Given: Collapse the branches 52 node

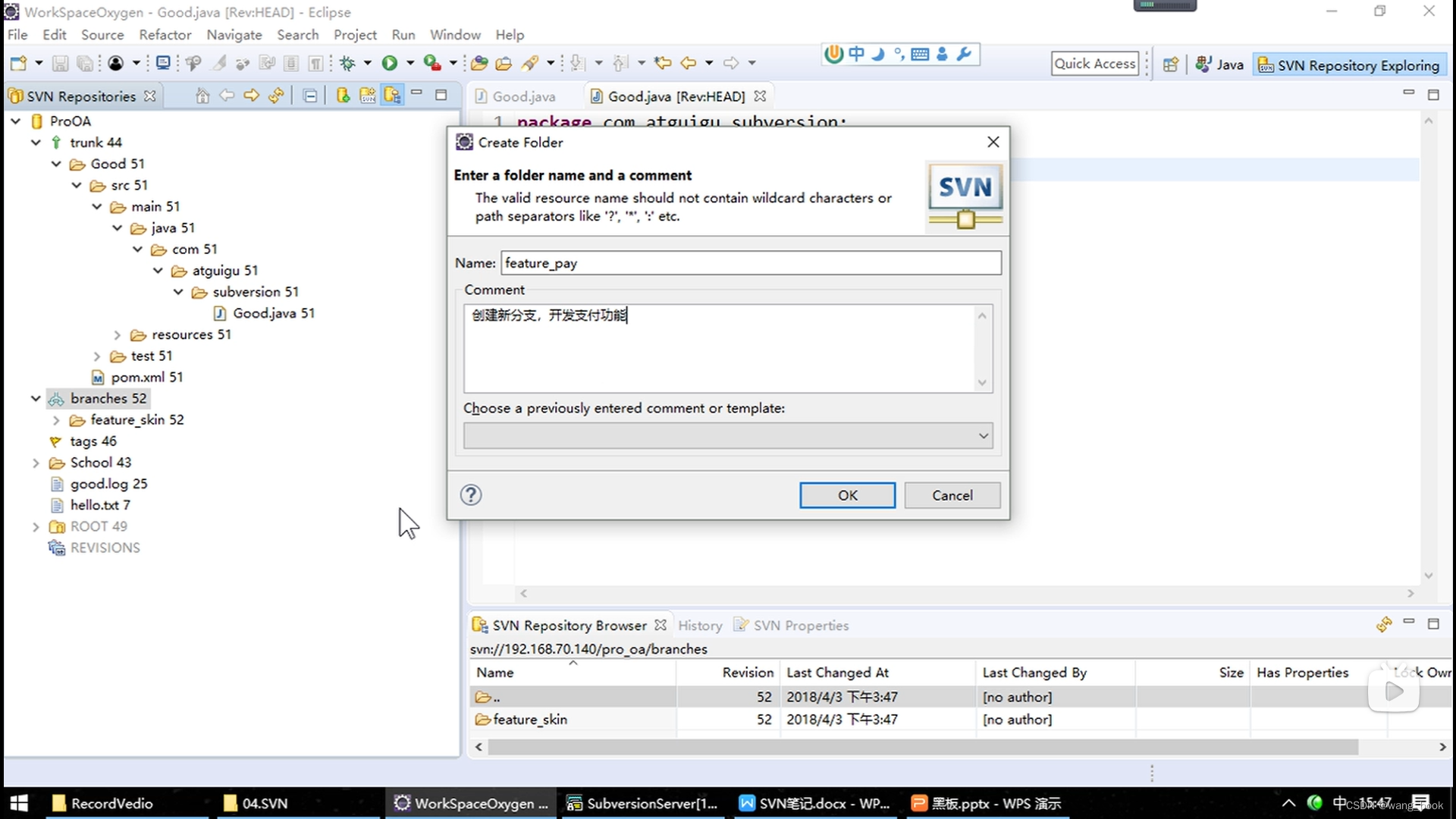Looking at the screenshot, I should point(36,398).
